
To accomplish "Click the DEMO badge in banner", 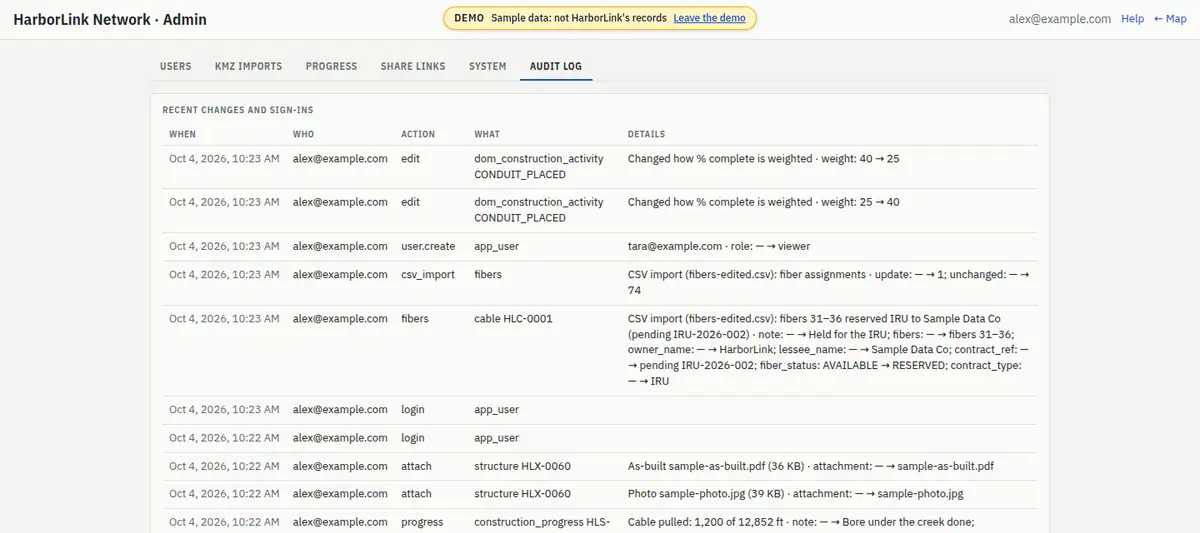I will pyautogui.click(x=469, y=19).
